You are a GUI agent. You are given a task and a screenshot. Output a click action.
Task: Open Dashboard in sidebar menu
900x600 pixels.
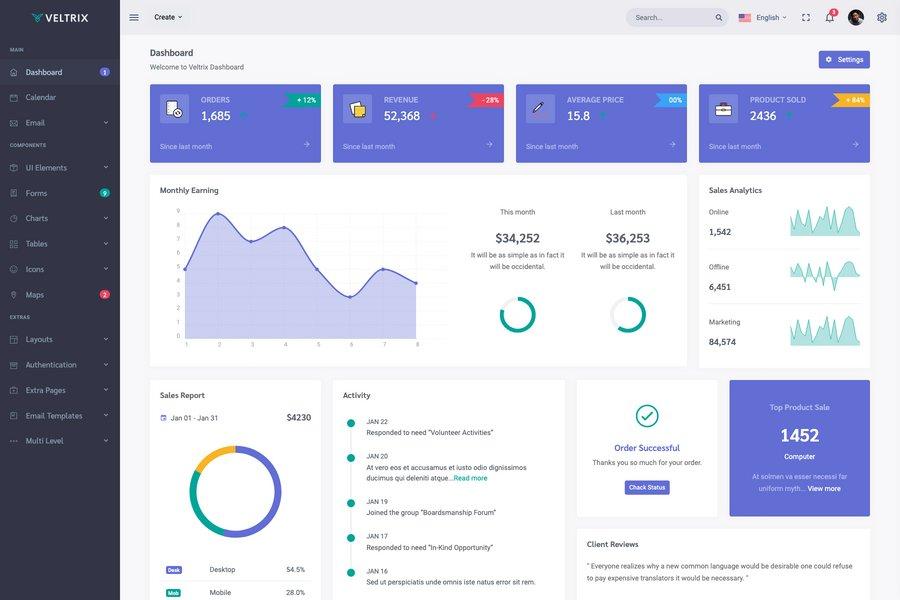click(44, 72)
